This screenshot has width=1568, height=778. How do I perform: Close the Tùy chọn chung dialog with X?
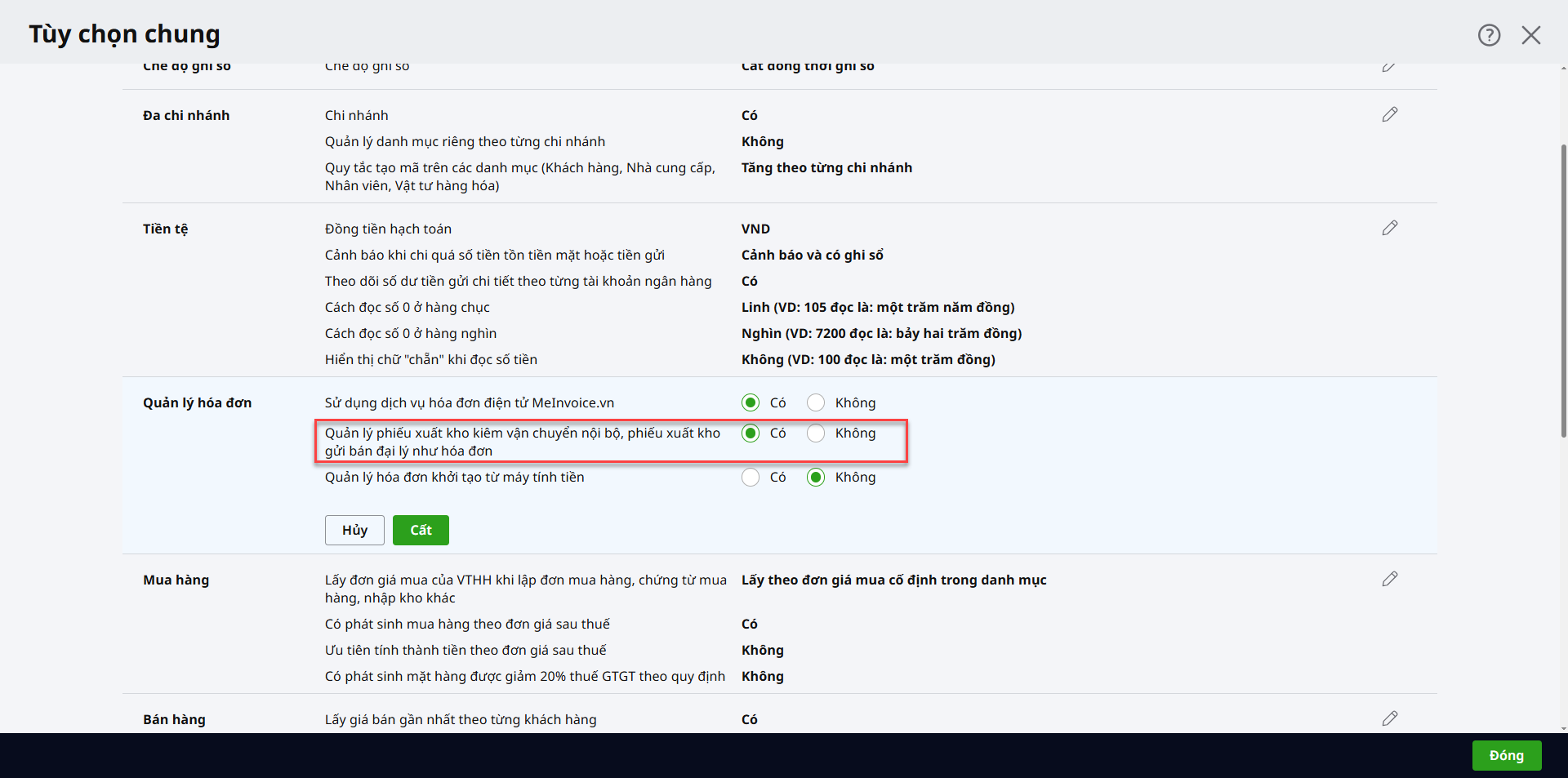1530,35
